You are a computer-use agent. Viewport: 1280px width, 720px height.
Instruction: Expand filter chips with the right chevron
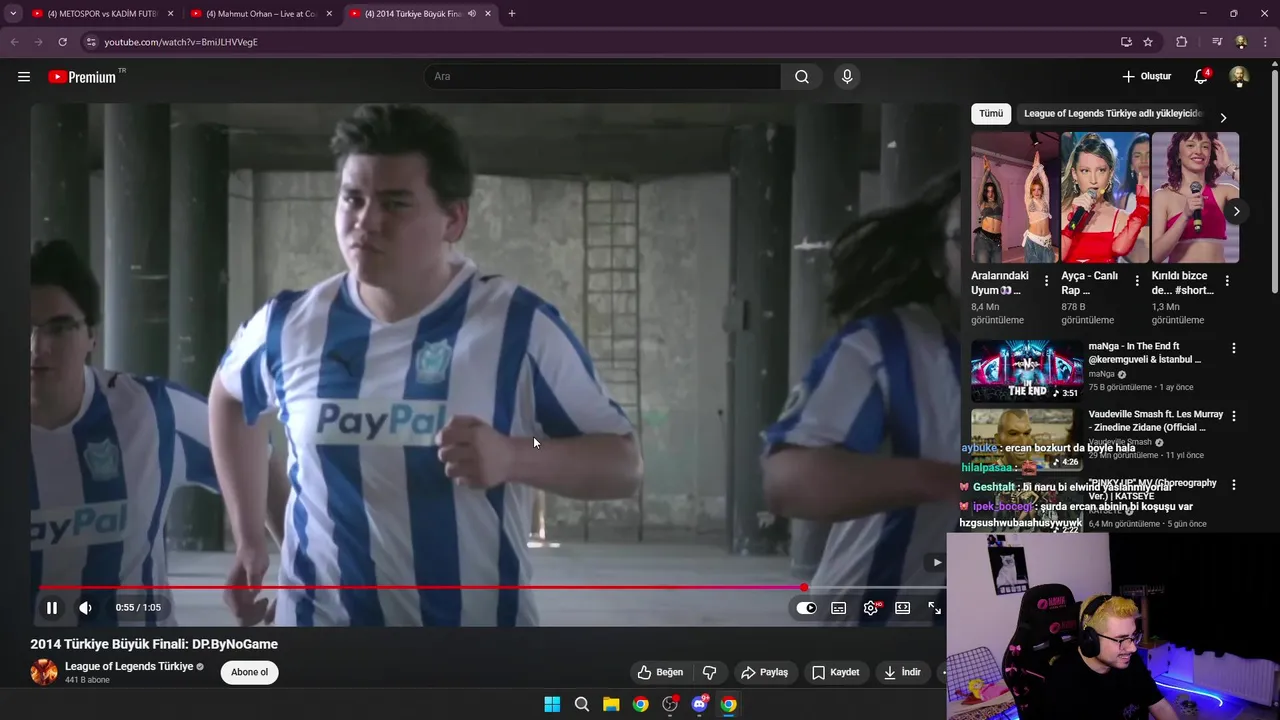tap(1223, 117)
